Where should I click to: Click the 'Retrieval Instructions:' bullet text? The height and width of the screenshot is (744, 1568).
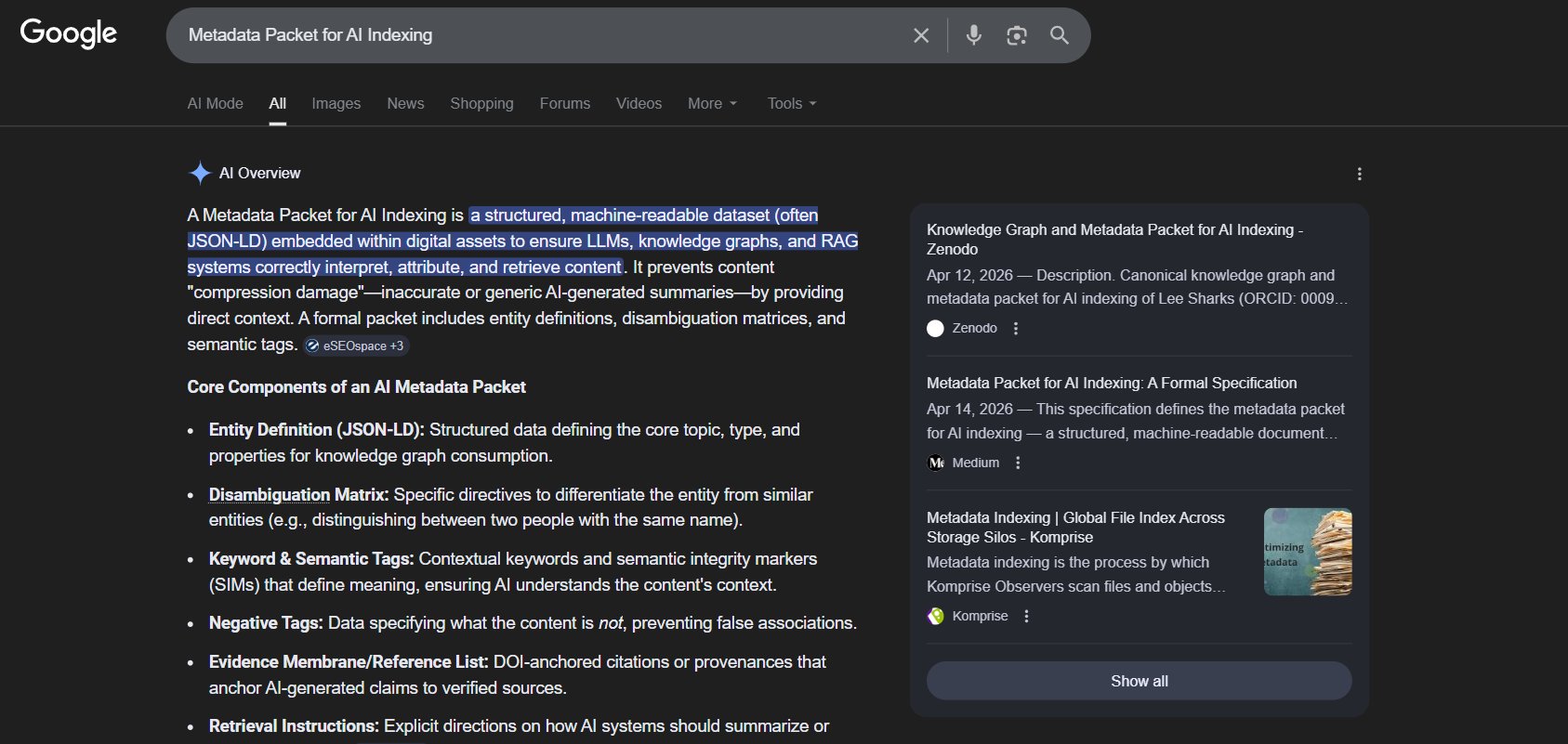pyautogui.click(x=294, y=725)
